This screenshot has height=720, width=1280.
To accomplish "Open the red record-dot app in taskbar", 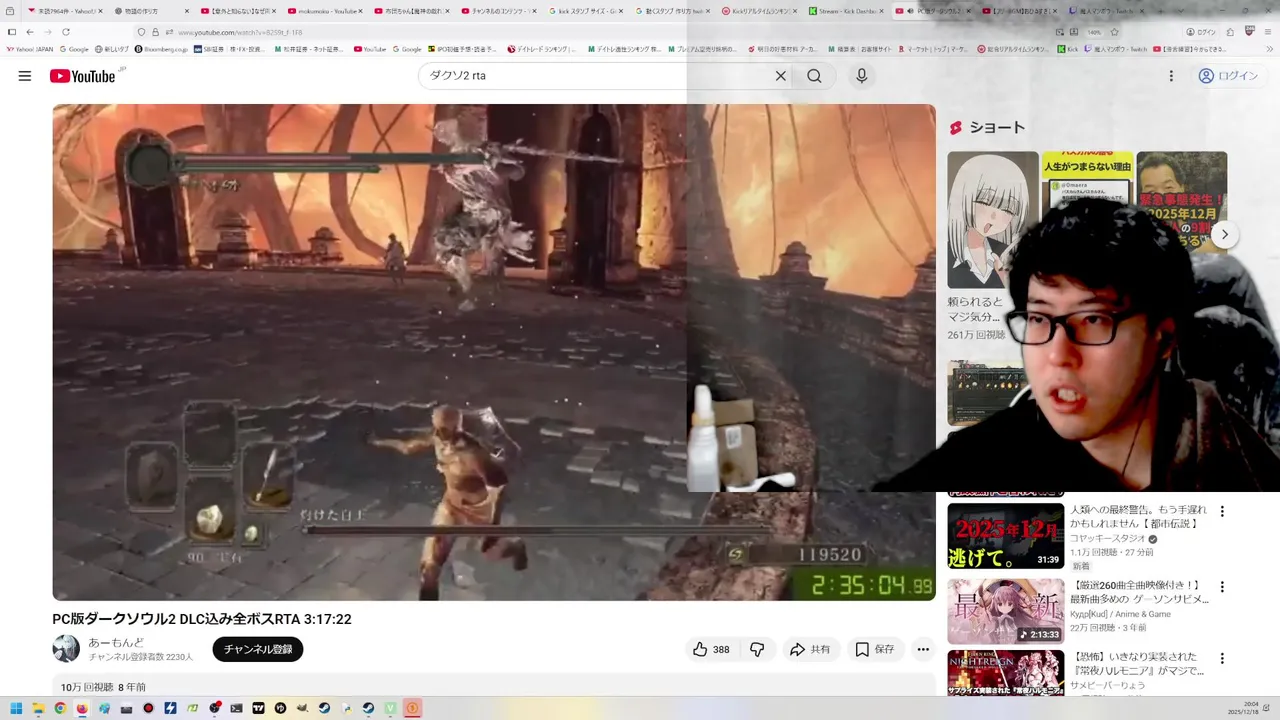I will (148, 708).
